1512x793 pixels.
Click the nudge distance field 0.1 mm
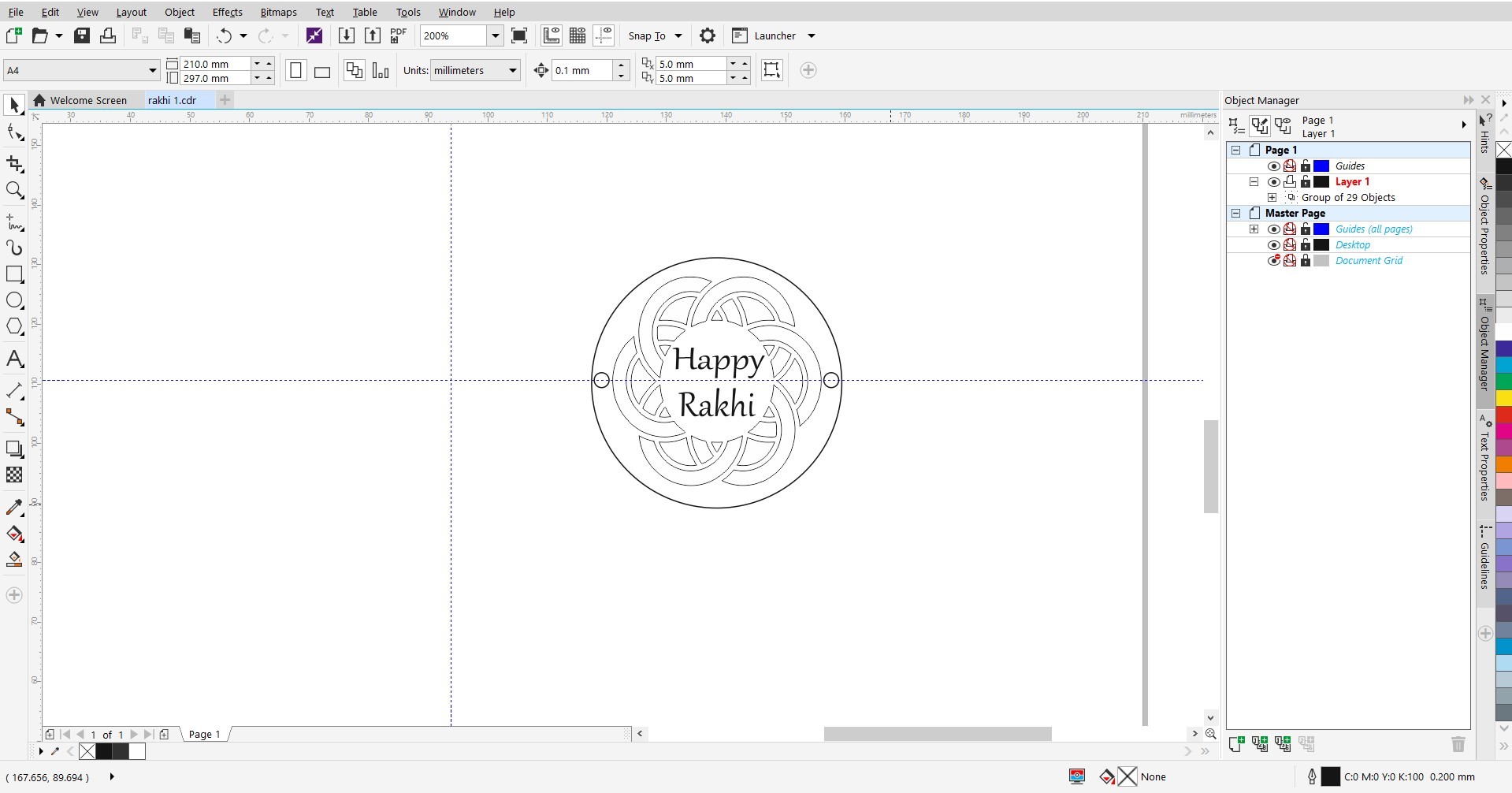point(581,70)
